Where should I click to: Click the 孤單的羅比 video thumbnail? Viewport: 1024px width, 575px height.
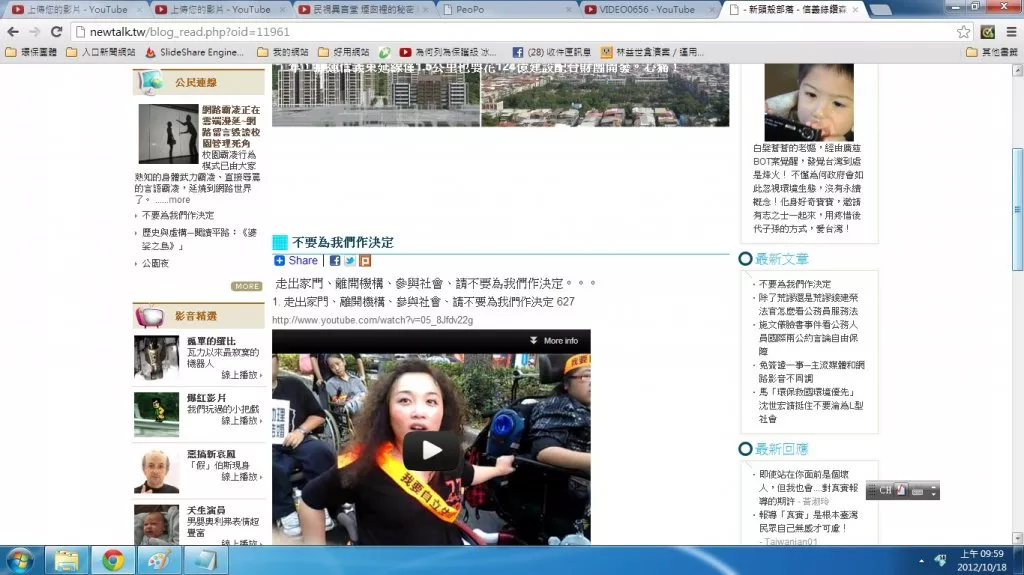[156, 357]
